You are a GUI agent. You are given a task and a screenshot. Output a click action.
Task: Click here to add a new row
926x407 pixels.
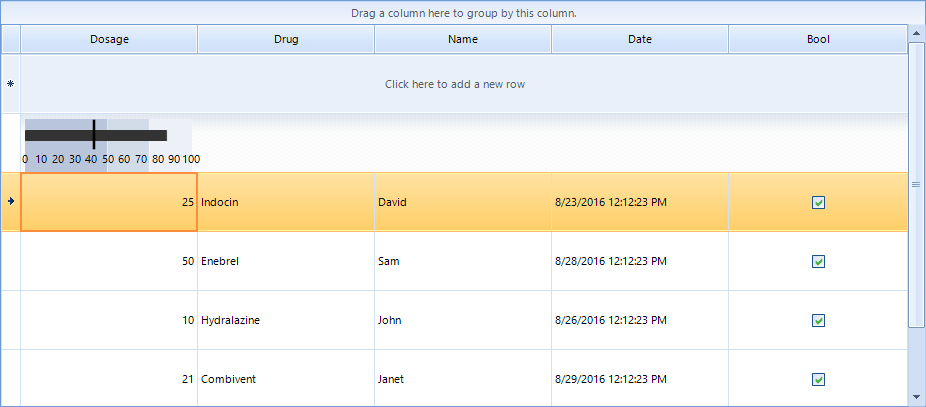(x=455, y=84)
